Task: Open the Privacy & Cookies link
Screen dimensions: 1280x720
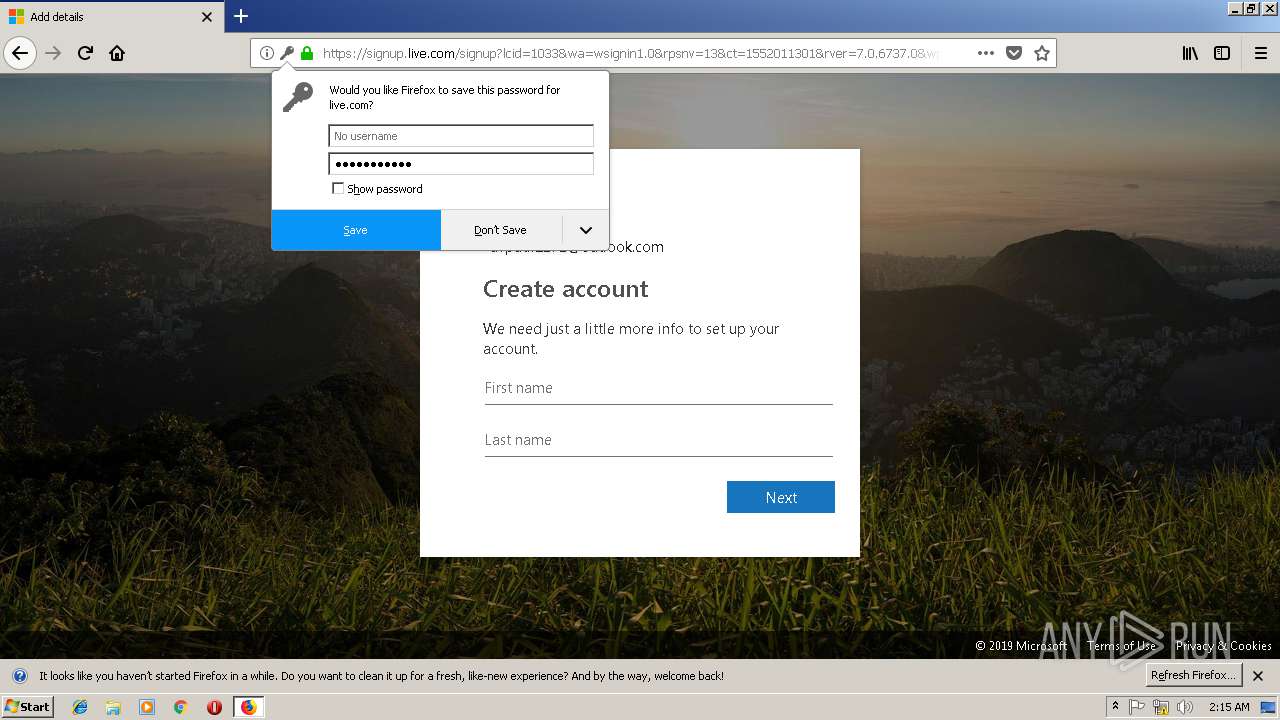Action: coord(1224,646)
